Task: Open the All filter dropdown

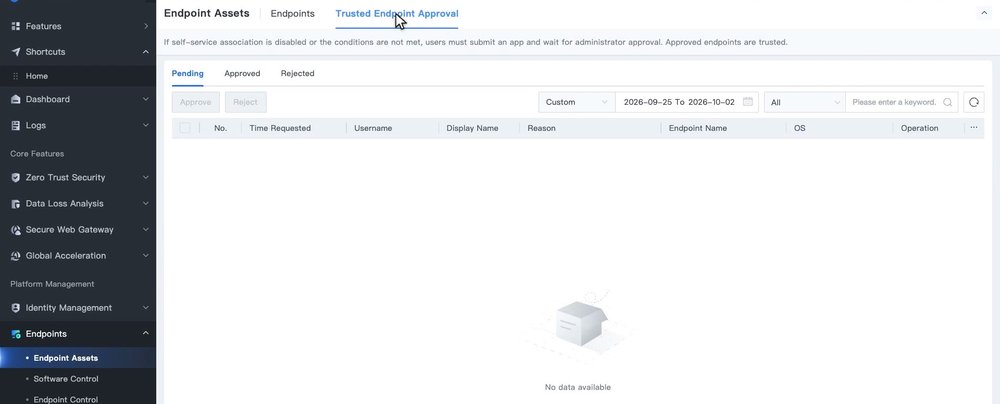Action: click(x=804, y=102)
